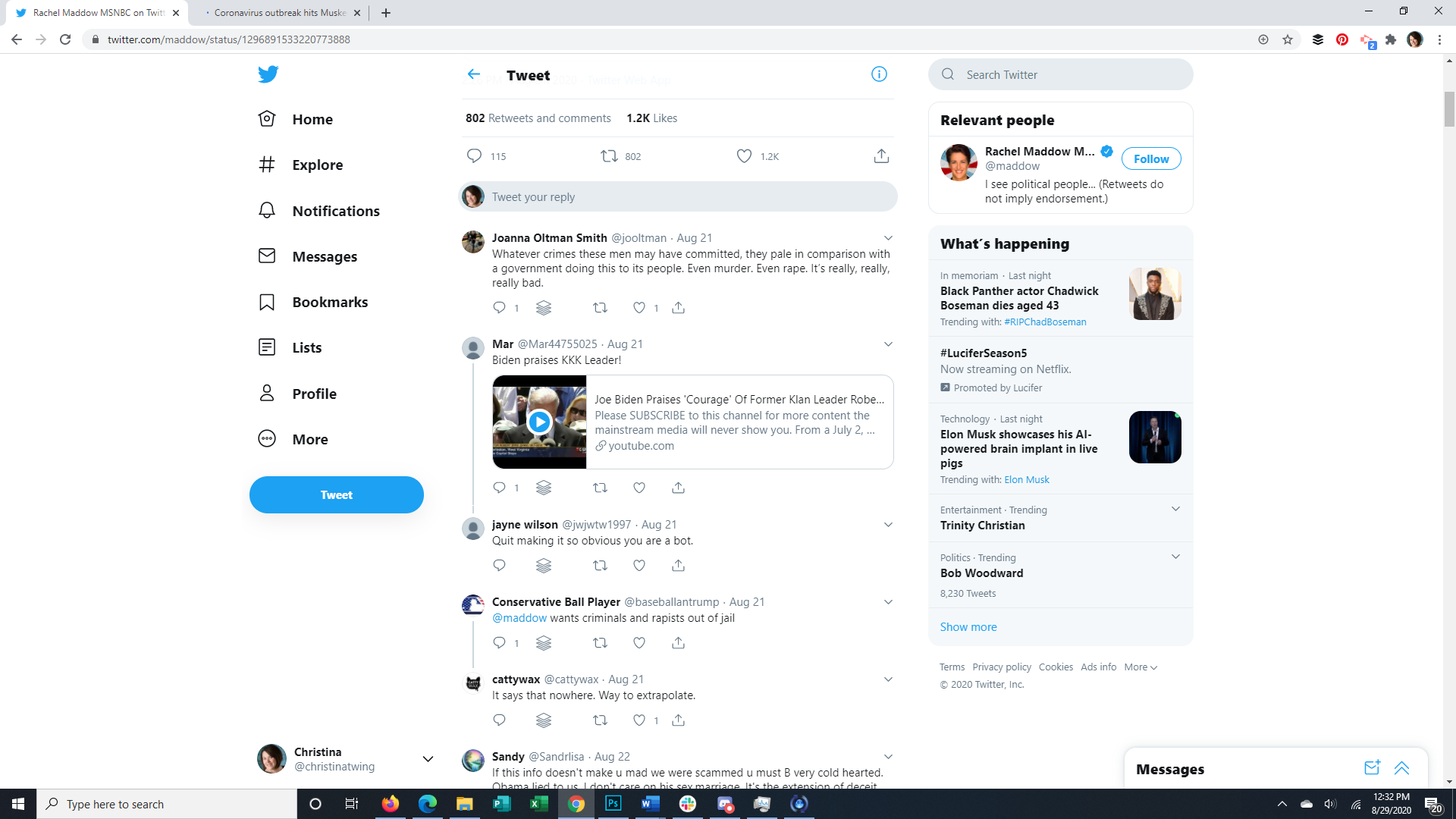Retweet the main tweet with 802 retweets
The width and height of the screenshot is (1456, 819).
tap(609, 156)
